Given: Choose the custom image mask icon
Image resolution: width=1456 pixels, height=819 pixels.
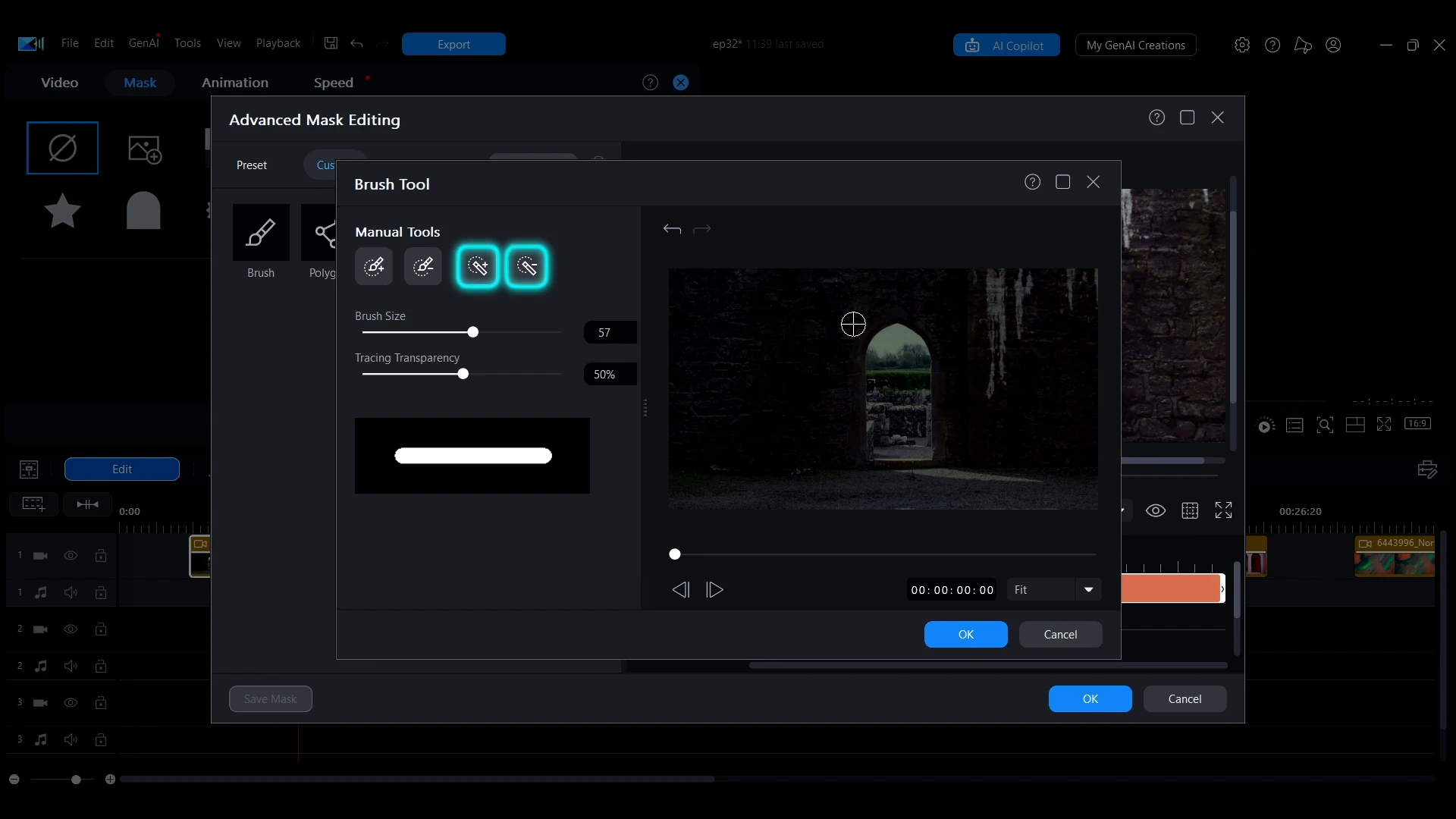Looking at the screenshot, I should (144, 149).
